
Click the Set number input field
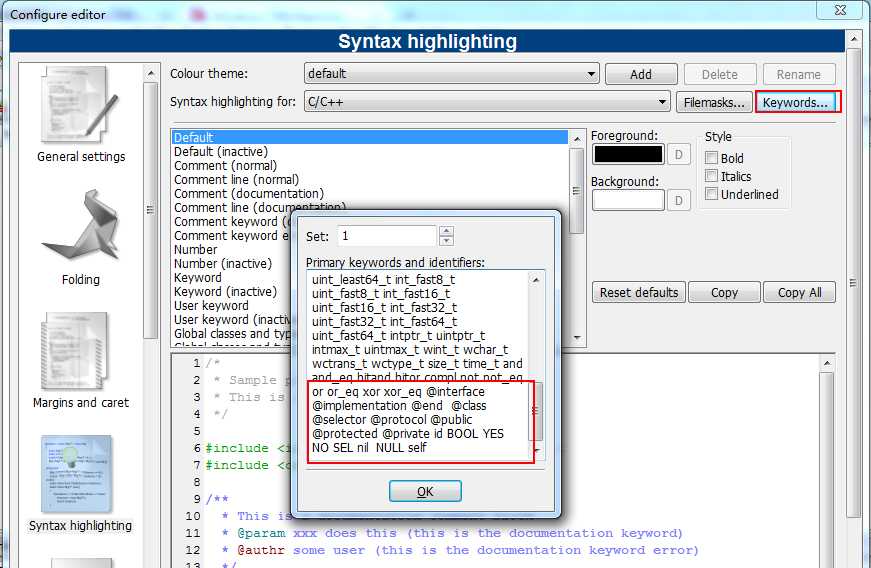(x=388, y=235)
